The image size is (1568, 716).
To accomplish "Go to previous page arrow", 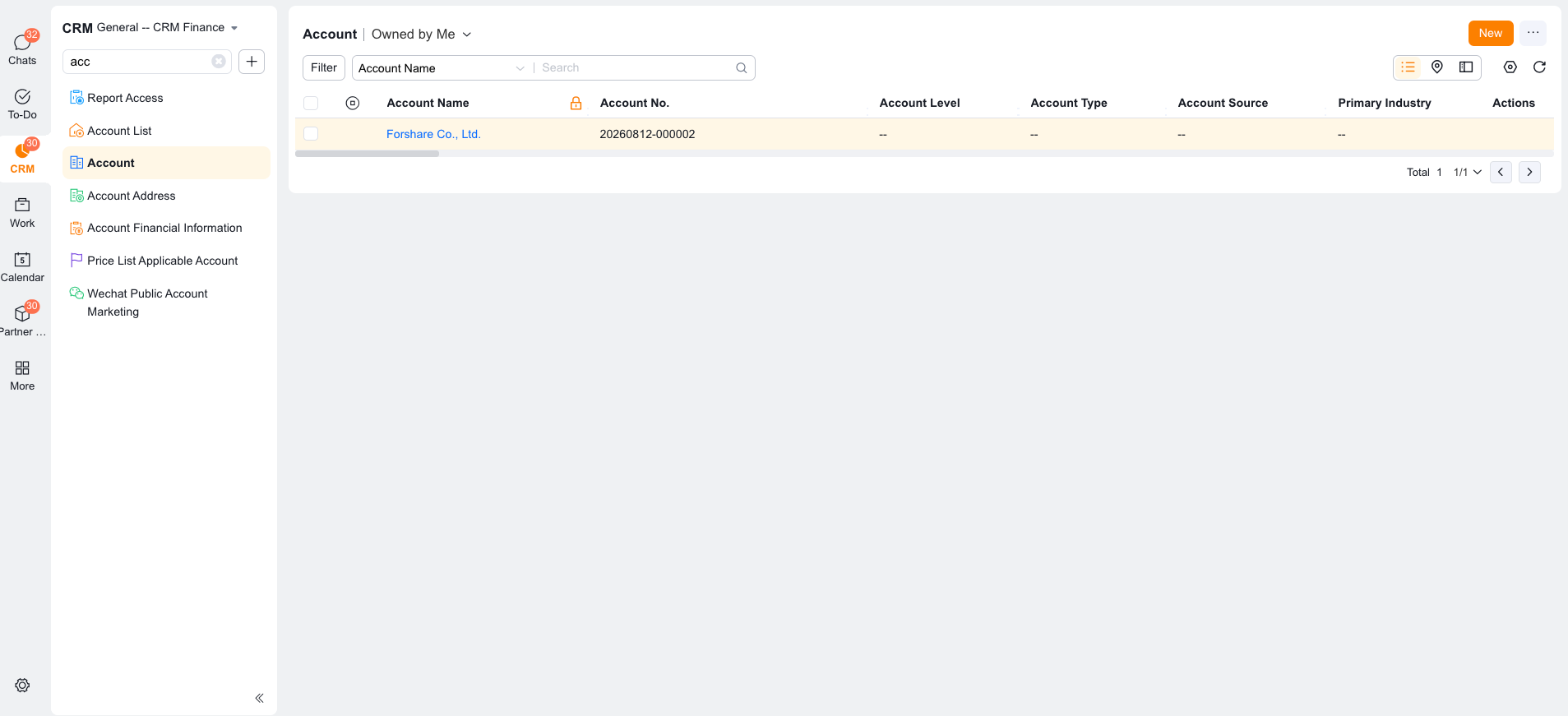I will pos(1501,172).
